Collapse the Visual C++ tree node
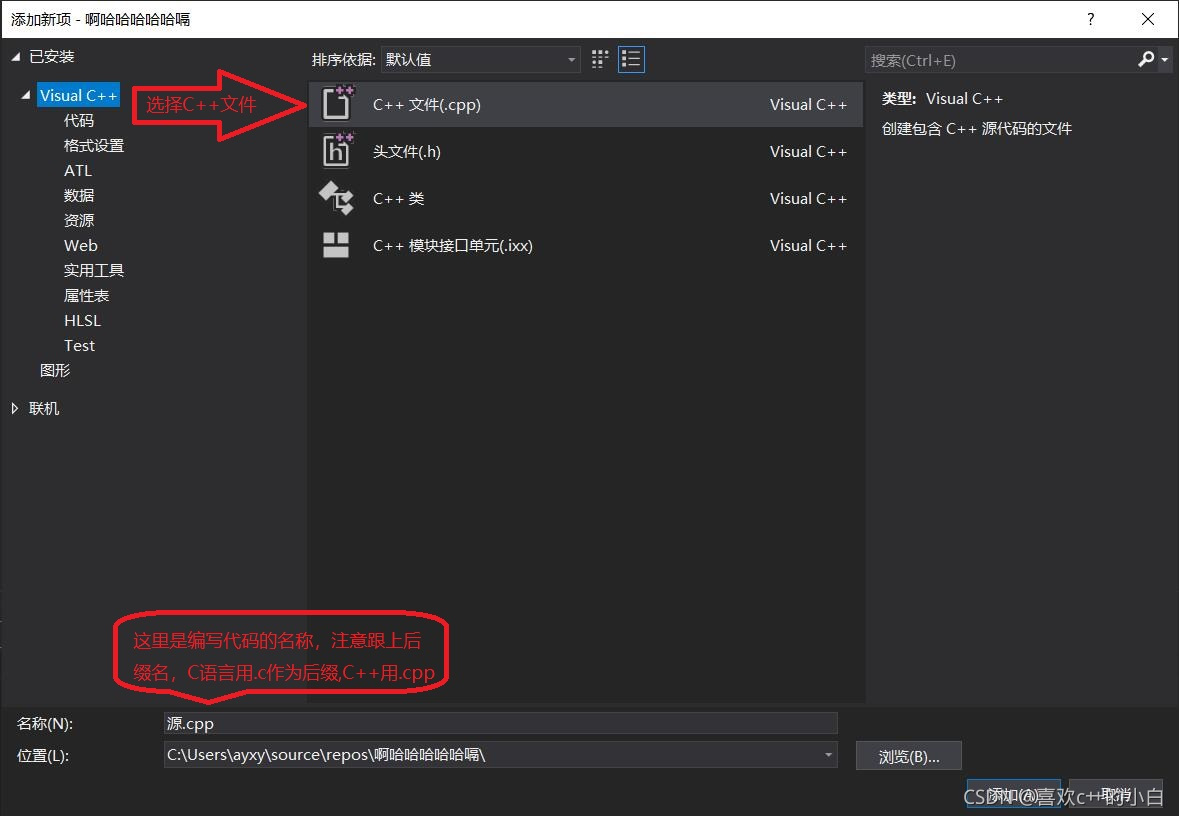The image size is (1179, 816). [26, 95]
